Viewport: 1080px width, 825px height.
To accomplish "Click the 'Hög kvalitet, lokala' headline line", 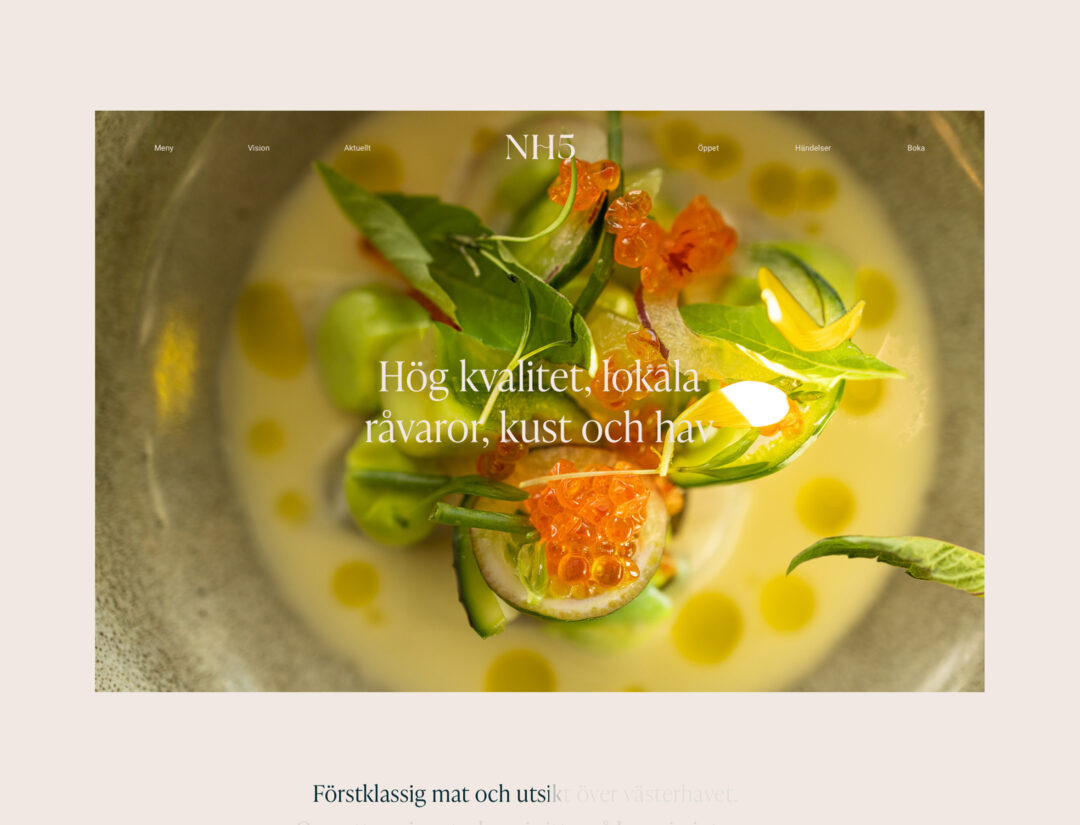I will (539, 378).
